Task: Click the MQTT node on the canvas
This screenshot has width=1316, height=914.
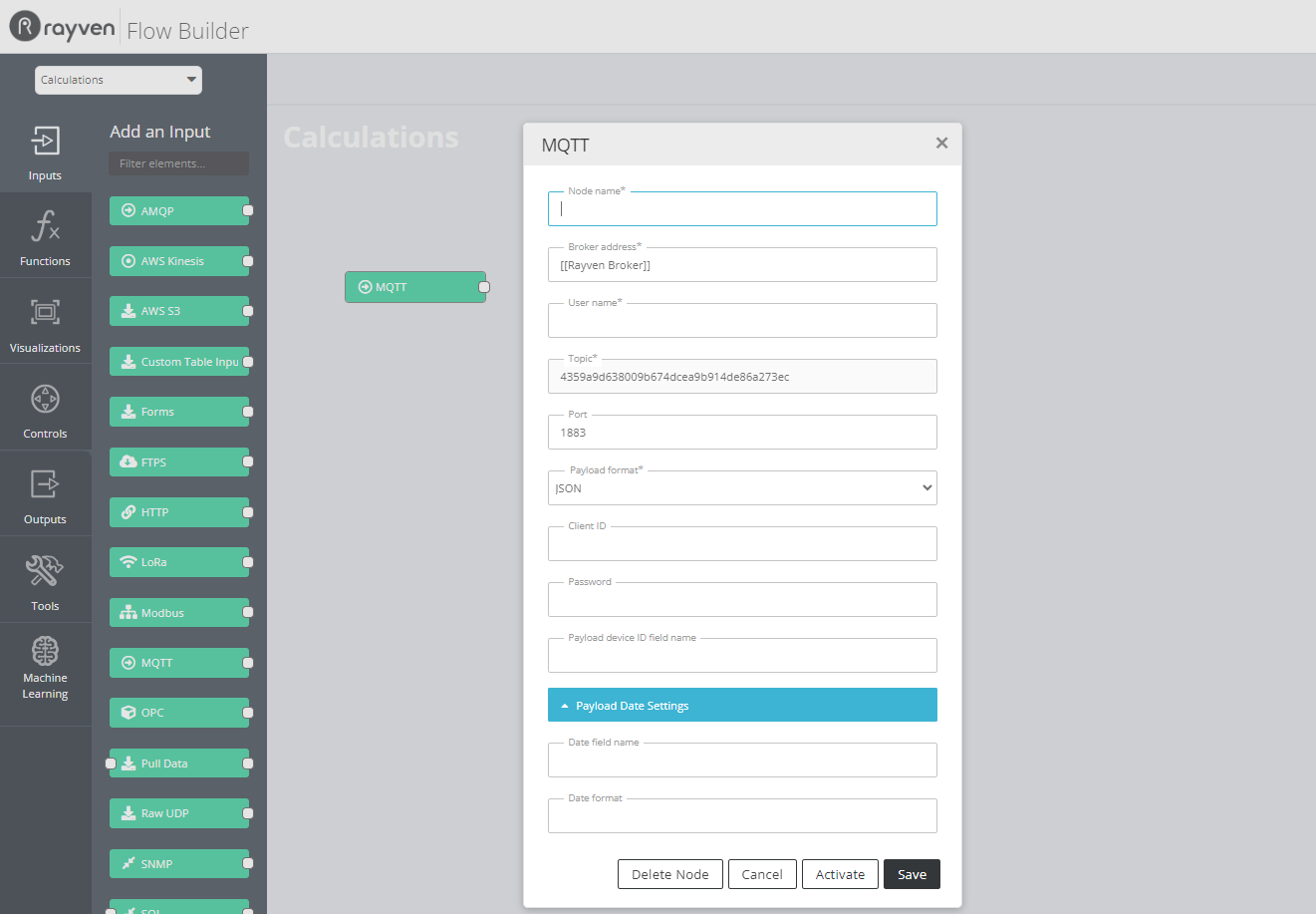Action: click(x=415, y=287)
